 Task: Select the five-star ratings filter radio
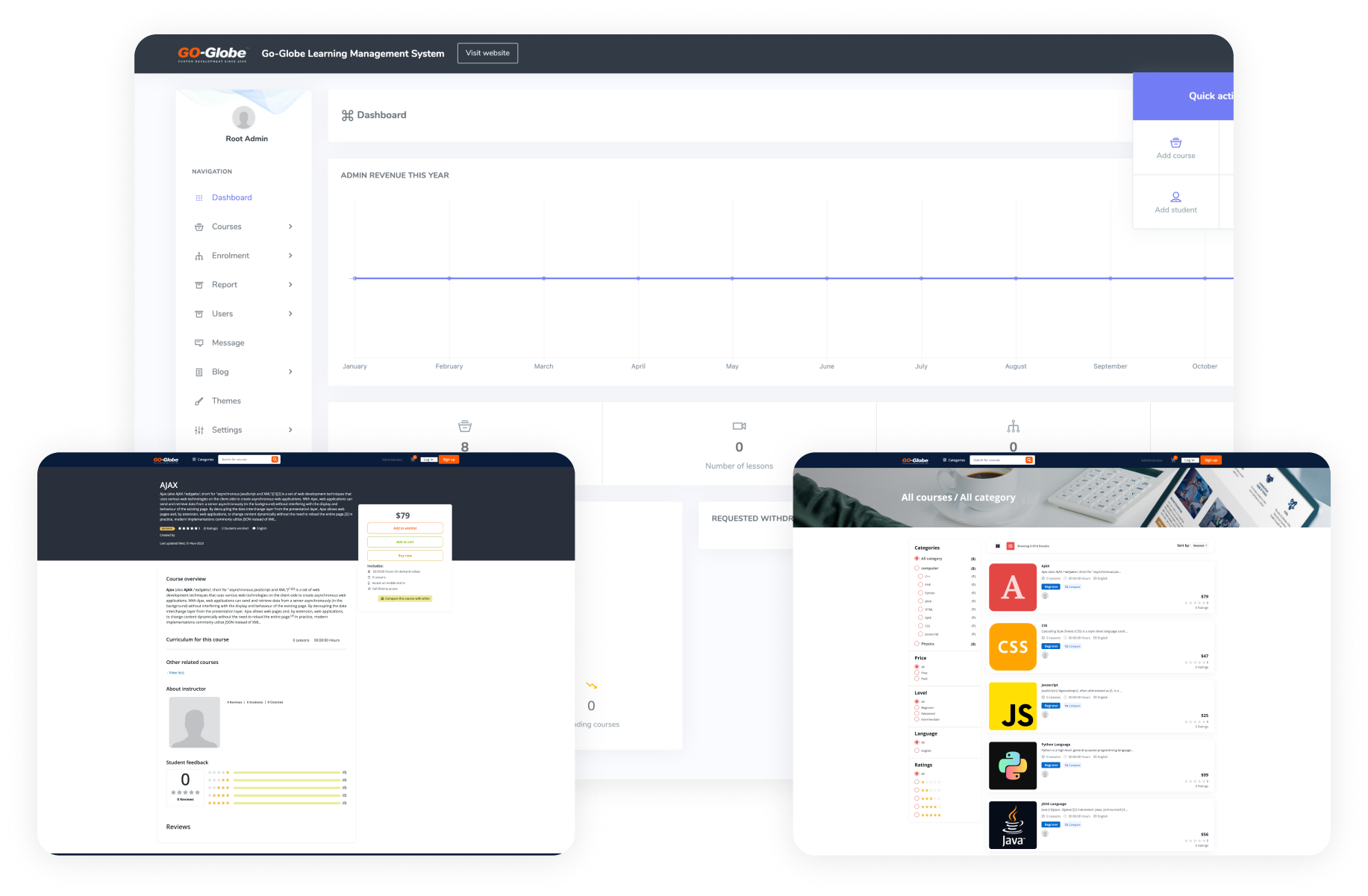(x=916, y=815)
